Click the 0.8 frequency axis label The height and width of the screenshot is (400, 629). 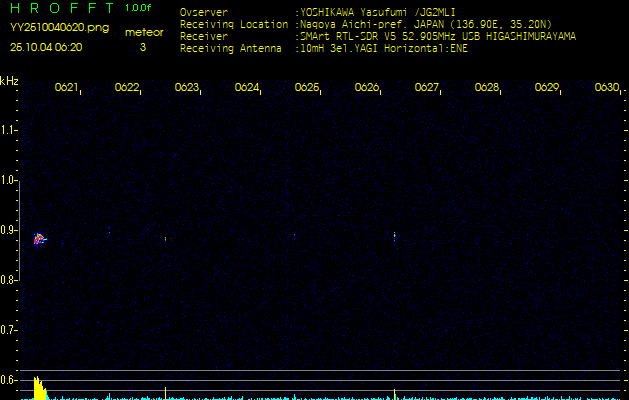(x=7, y=280)
